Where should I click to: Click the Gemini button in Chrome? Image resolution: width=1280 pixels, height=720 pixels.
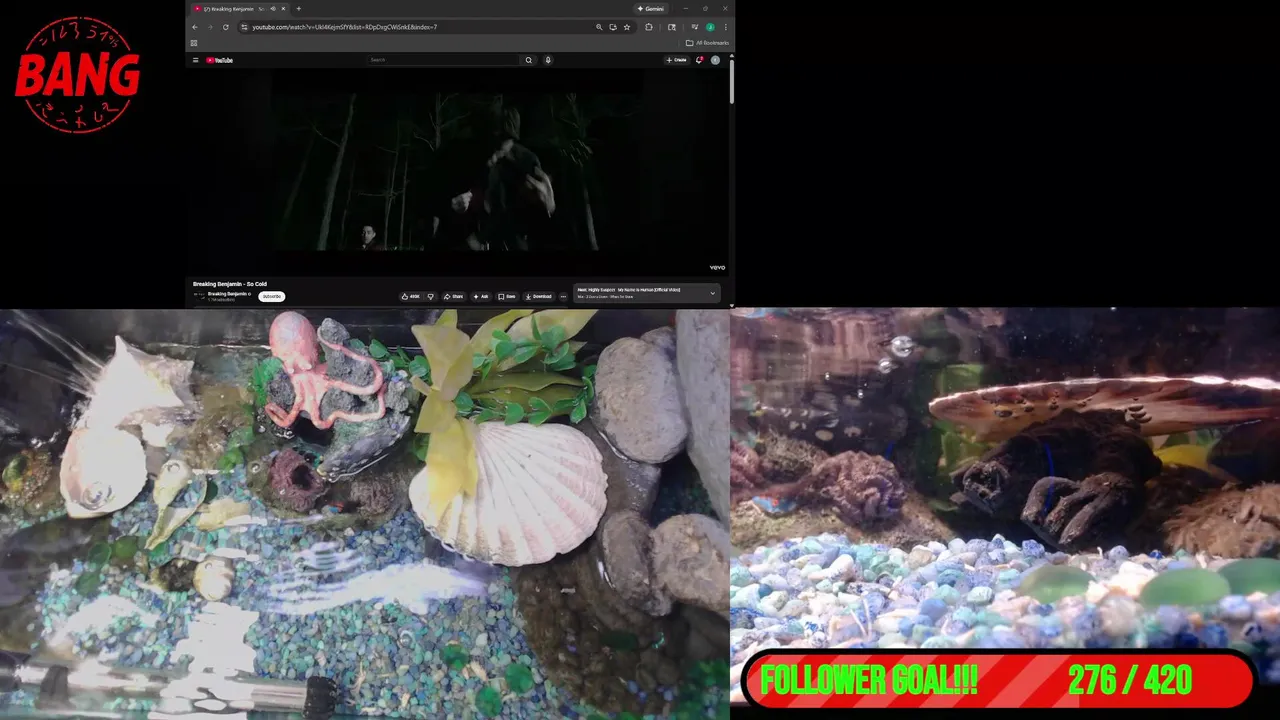[x=650, y=8]
